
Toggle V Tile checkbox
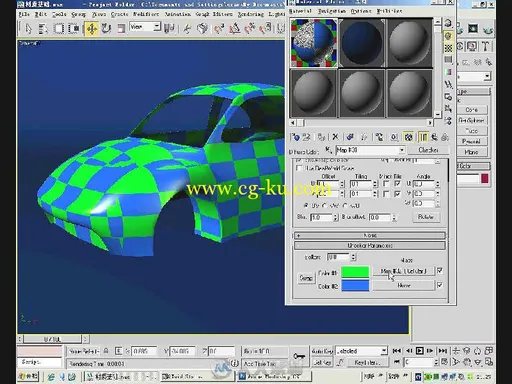397,194
